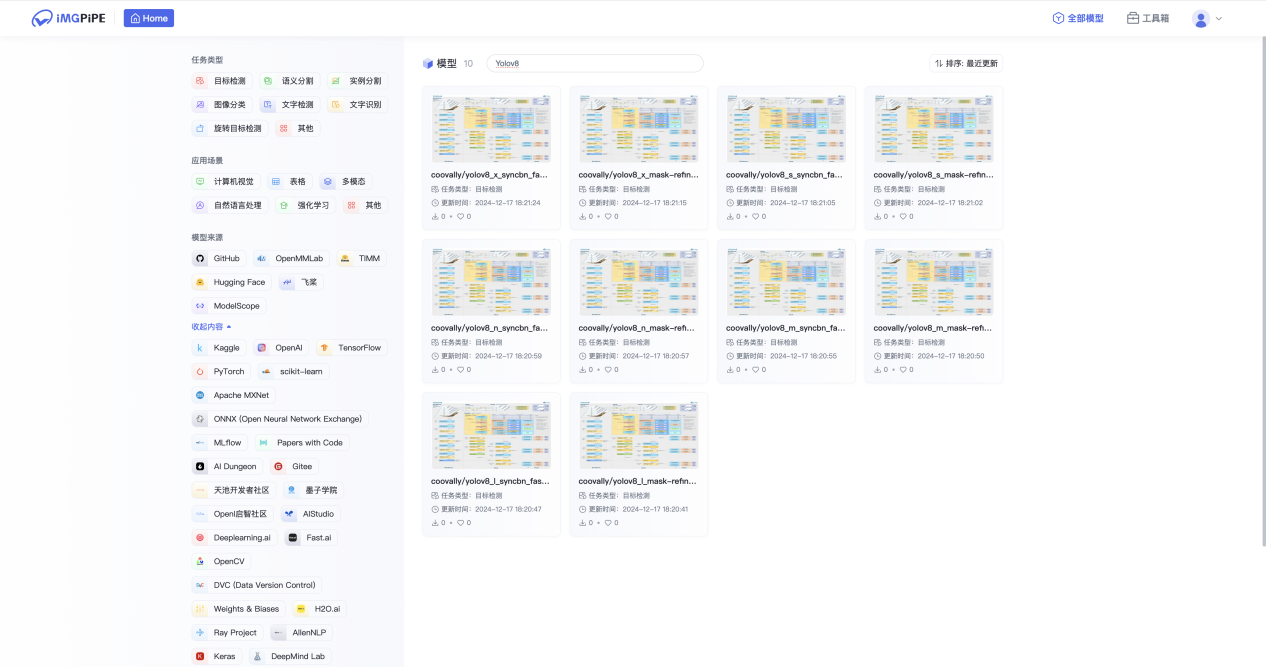
Task: Click the Apache MXNet source icon
Action: click(200, 395)
